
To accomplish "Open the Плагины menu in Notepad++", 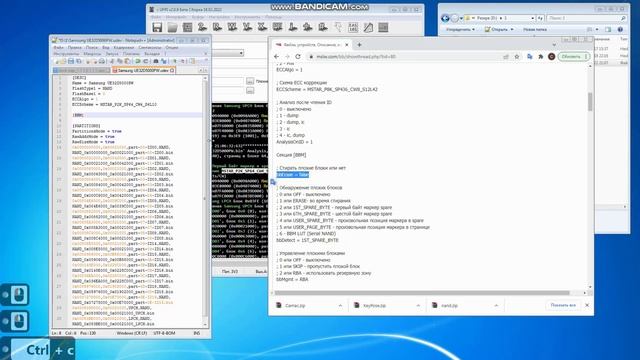I will tap(131, 53).
